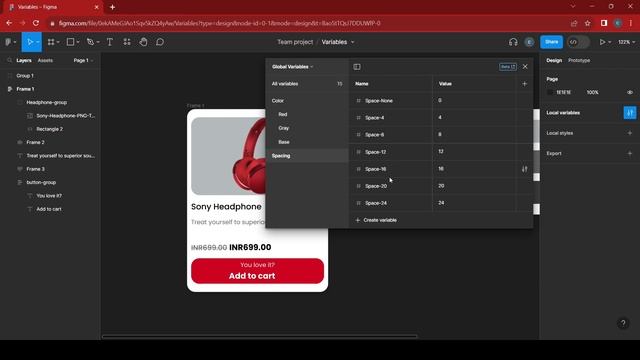Select the Frame tool
Image resolution: width=640 pixels, height=360 pixels.
[x=51, y=42]
